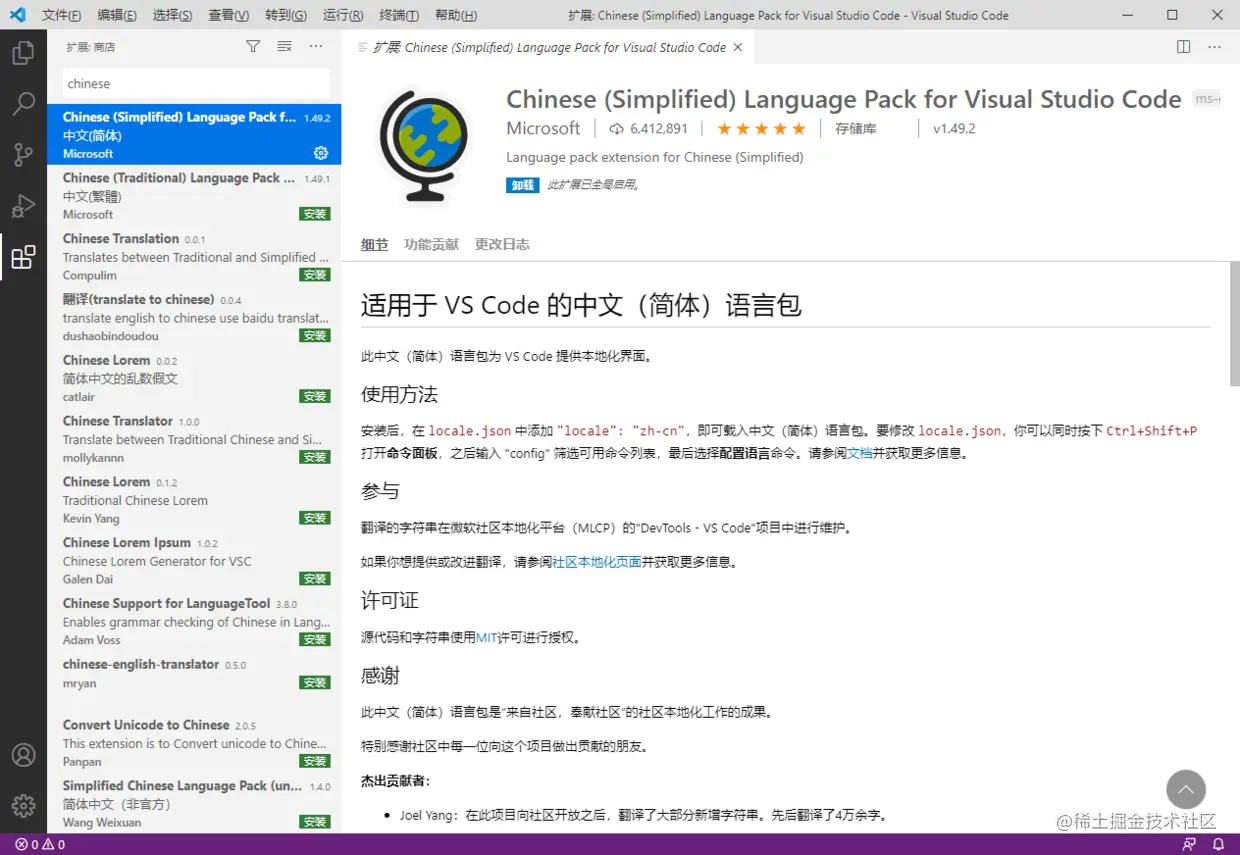
Task: Switch to the 细节 tab
Action: click(374, 245)
